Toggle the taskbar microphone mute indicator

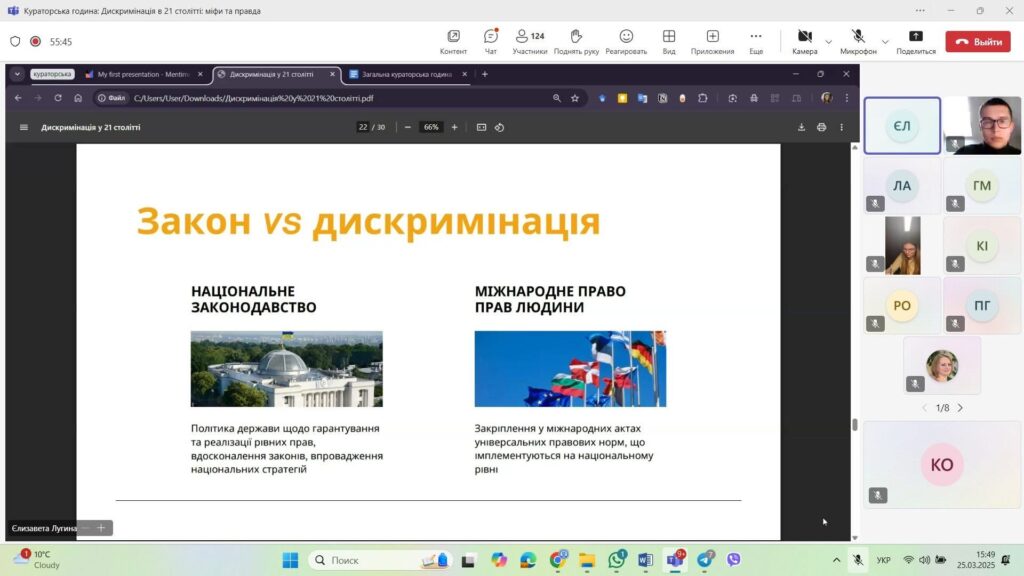coord(857,560)
